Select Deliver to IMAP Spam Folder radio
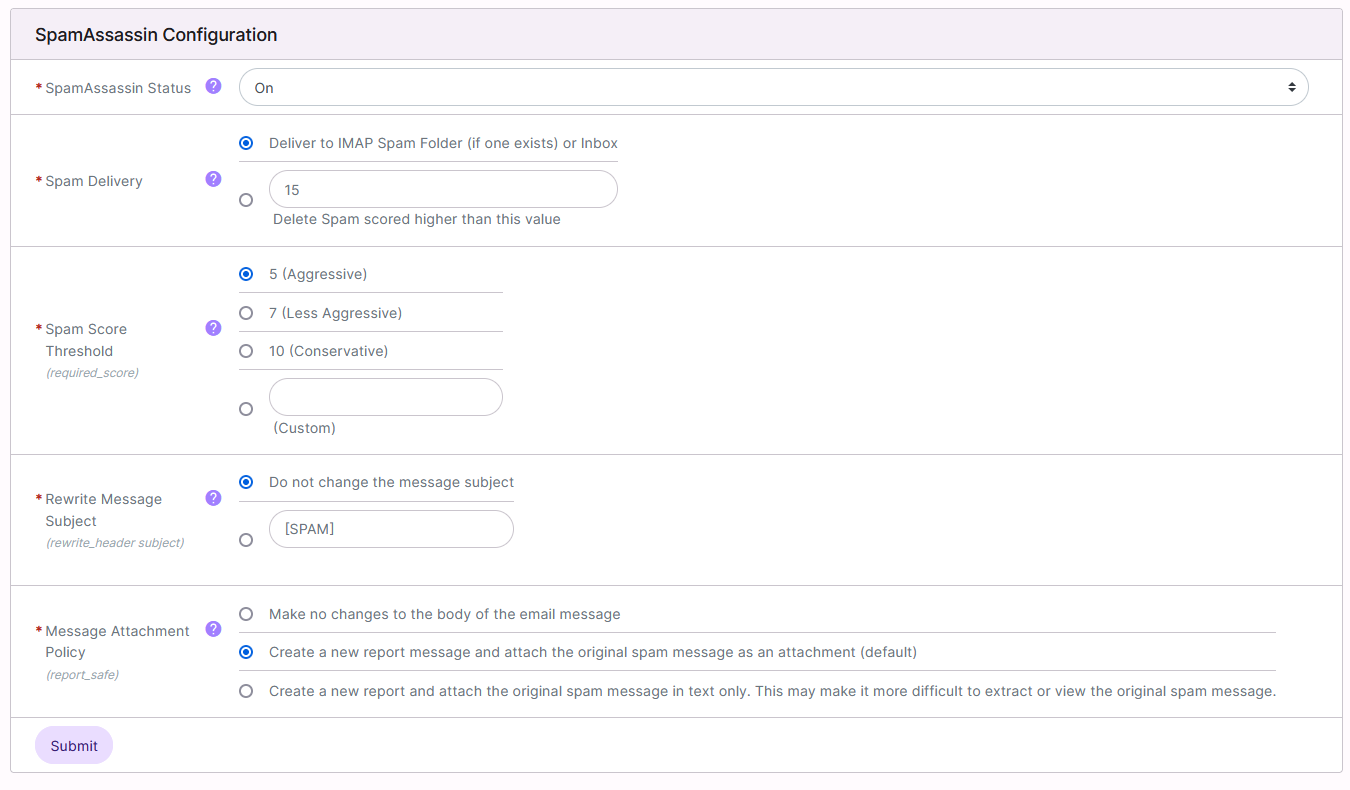Viewport: 1350px width, 790px height. [x=246, y=143]
